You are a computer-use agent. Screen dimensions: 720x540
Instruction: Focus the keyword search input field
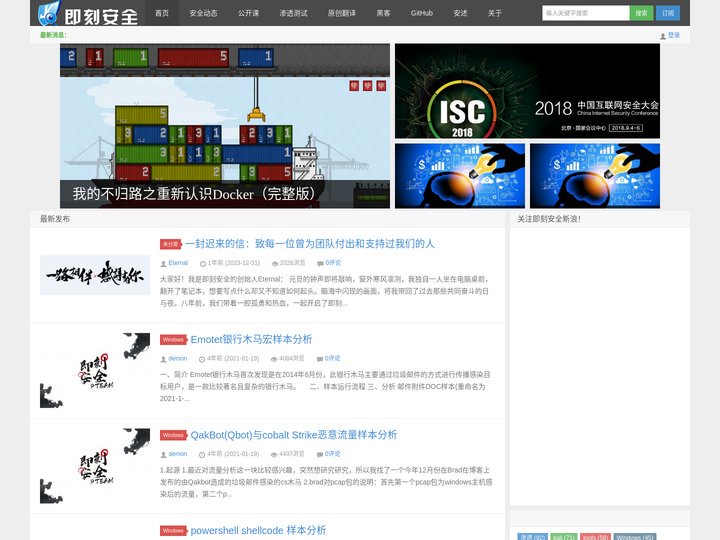pos(585,13)
